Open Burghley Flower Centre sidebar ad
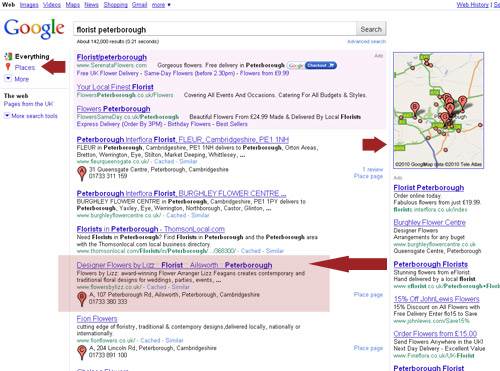Viewport: 500px width, 371px height. [x=429, y=223]
